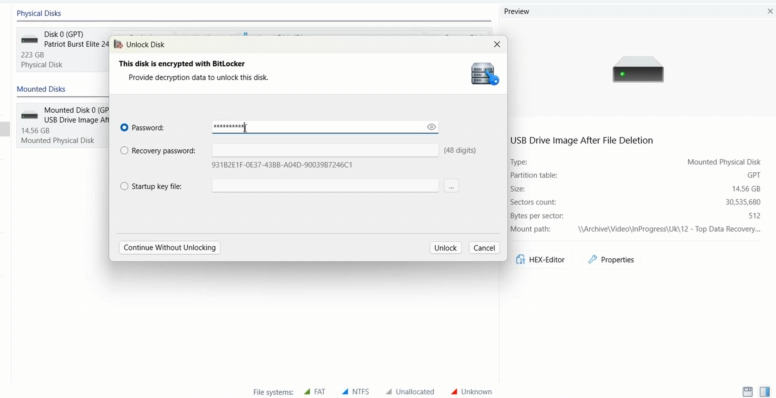Choose the Startup key file radio option

[x=124, y=187]
